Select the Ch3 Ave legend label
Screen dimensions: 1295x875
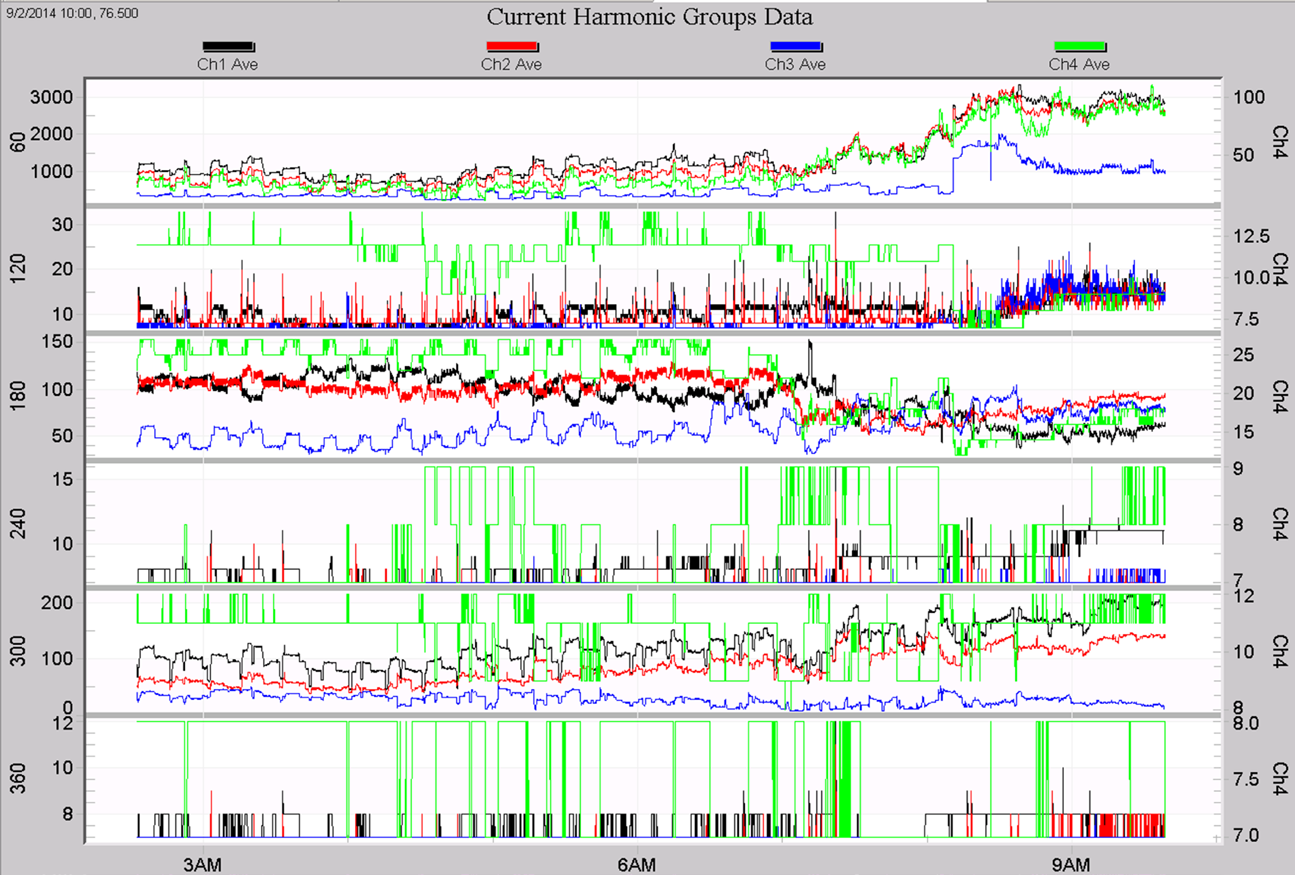(795, 65)
